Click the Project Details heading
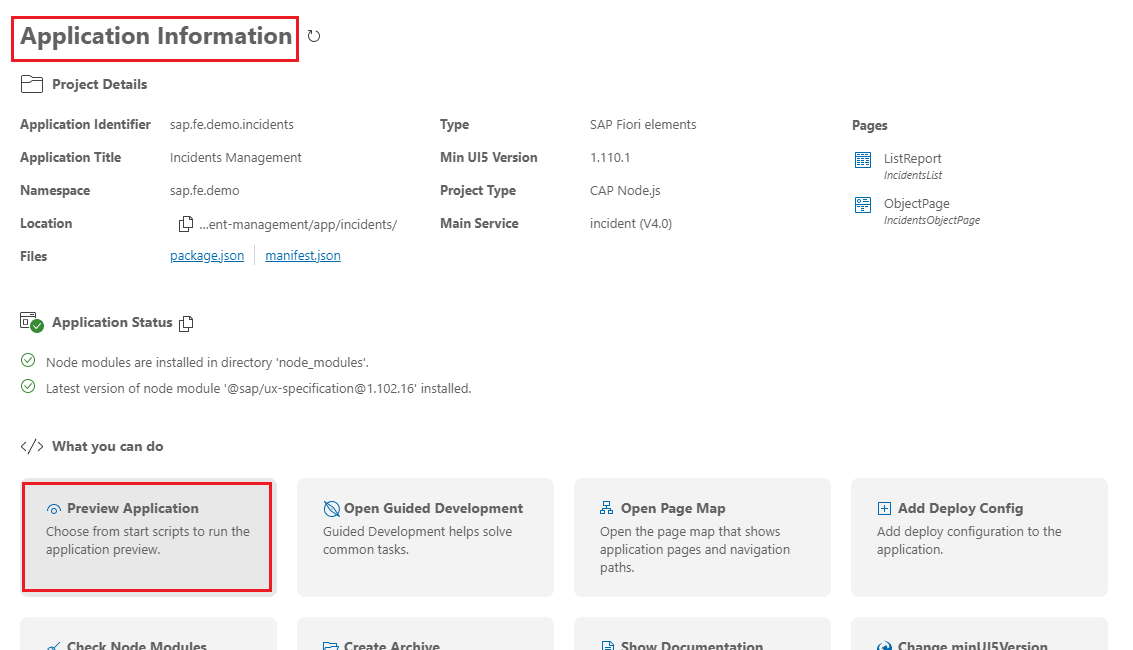The height and width of the screenshot is (650, 1133). click(100, 84)
